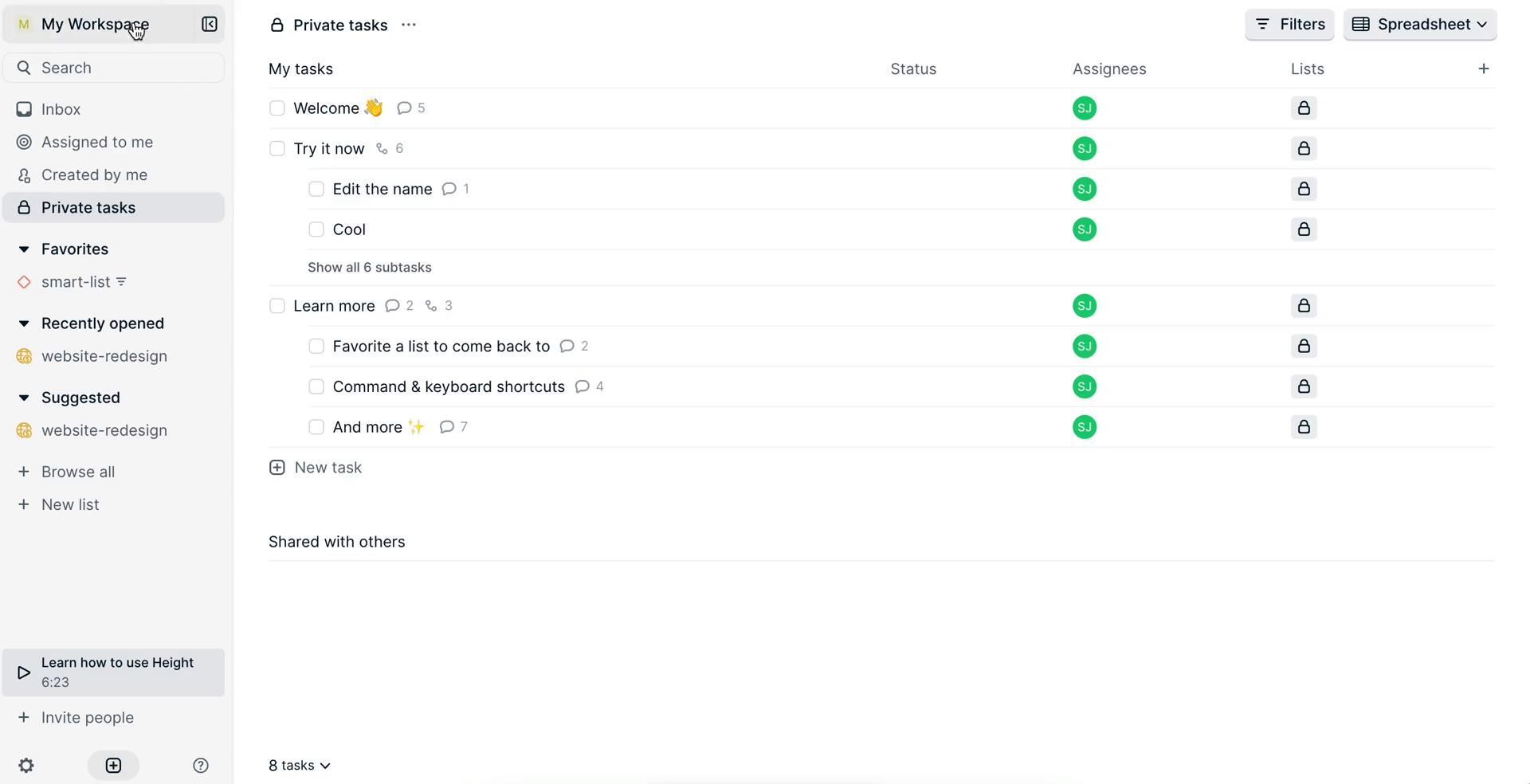This screenshot has width=1530, height=784.
Task: Tick the Learn more task checkbox
Action: [x=277, y=306]
